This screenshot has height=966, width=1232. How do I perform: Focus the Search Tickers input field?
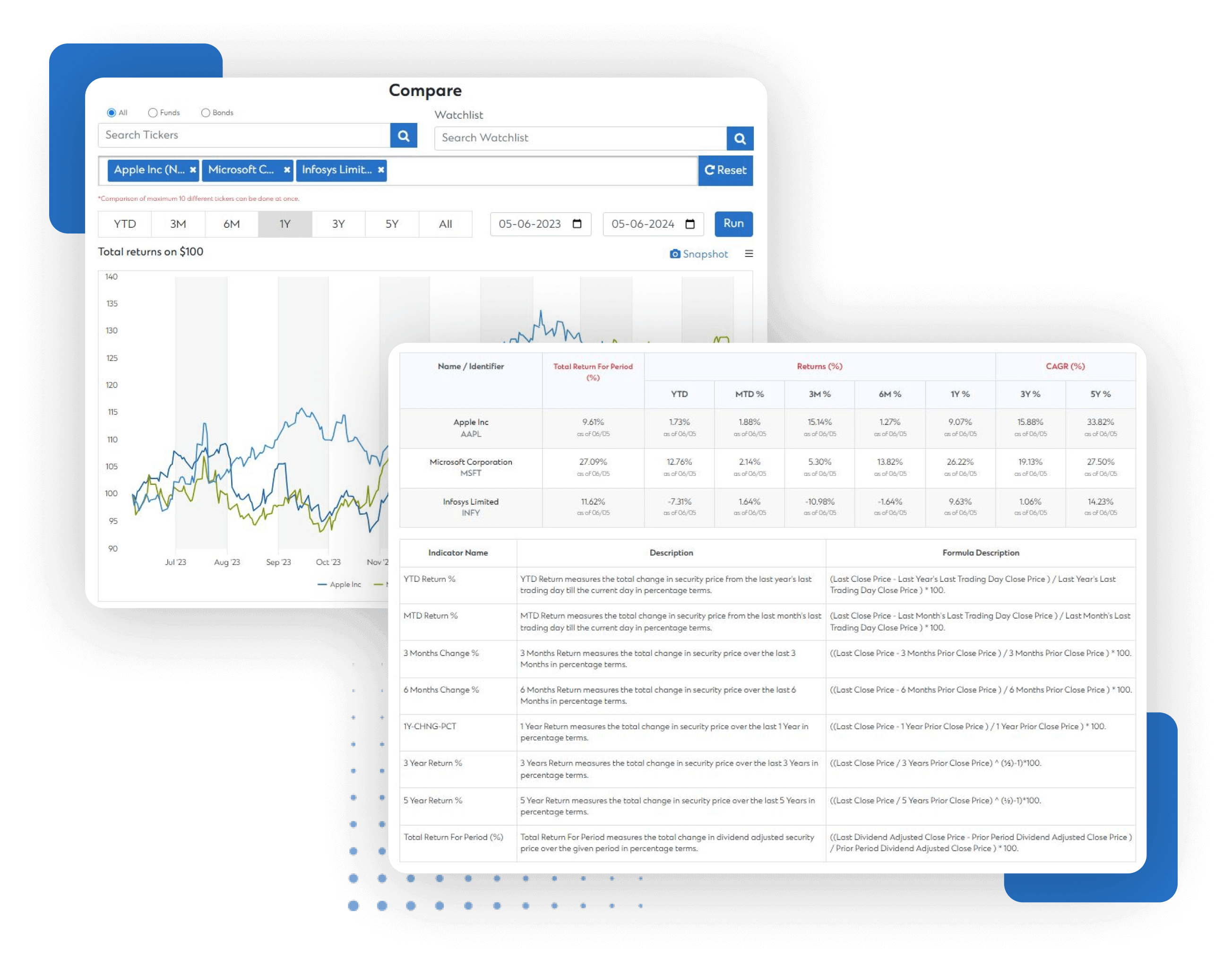[x=244, y=136]
